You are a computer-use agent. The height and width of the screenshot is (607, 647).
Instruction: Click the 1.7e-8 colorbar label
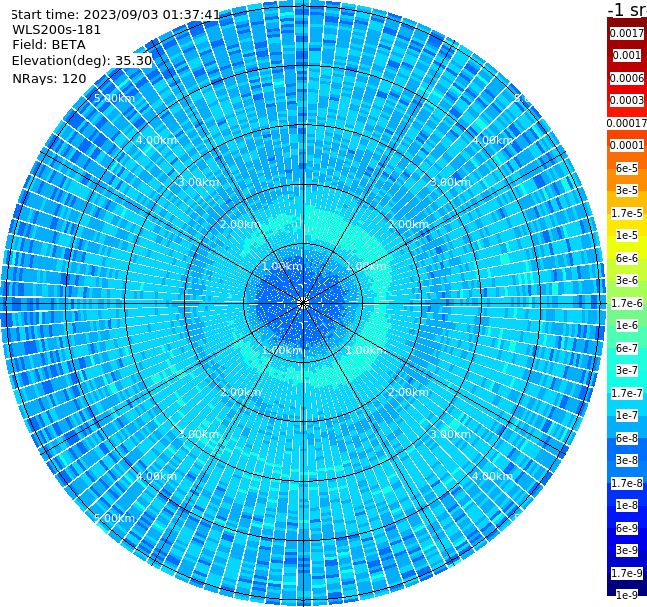point(627,483)
